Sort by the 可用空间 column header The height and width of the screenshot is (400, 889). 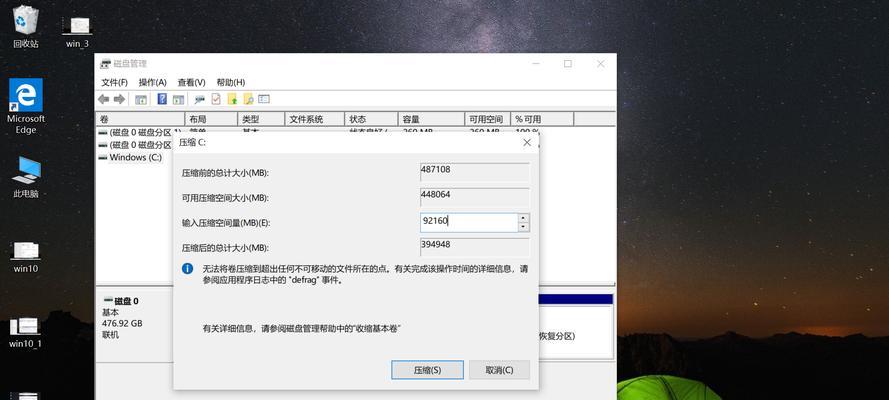[488, 119]
